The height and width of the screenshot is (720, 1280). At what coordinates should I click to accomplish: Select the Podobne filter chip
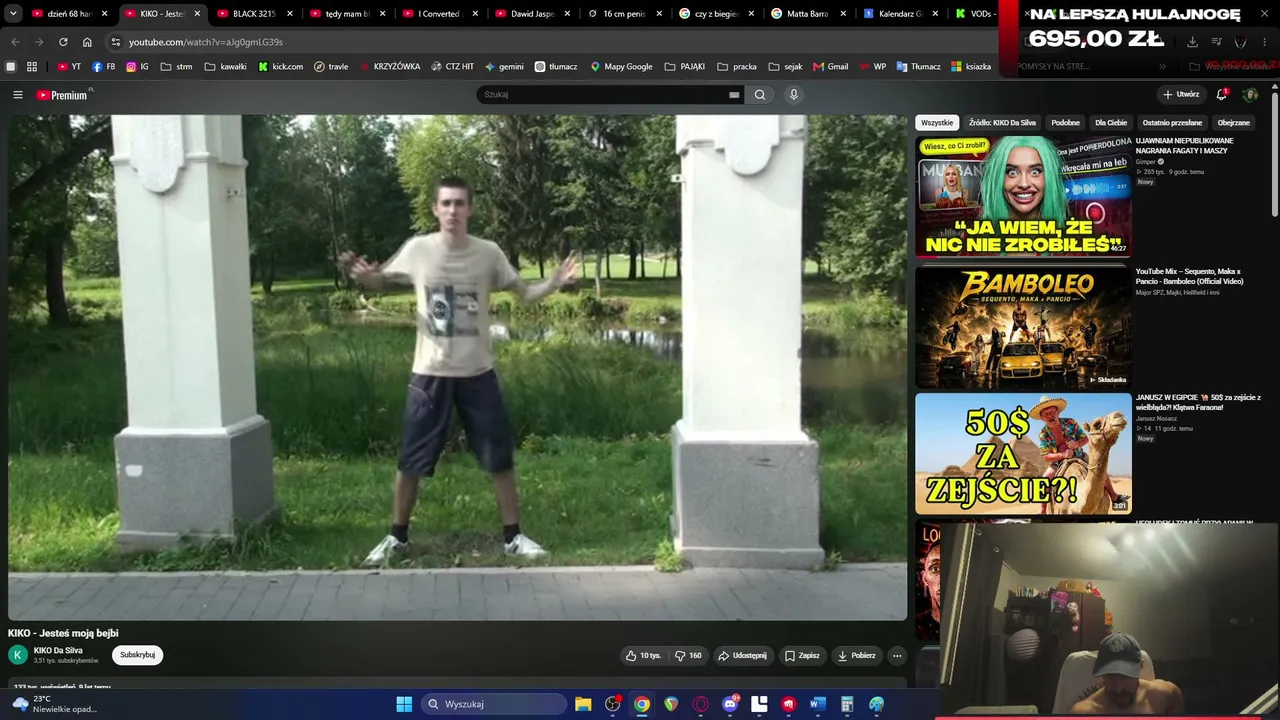(x=1066, y=123)
